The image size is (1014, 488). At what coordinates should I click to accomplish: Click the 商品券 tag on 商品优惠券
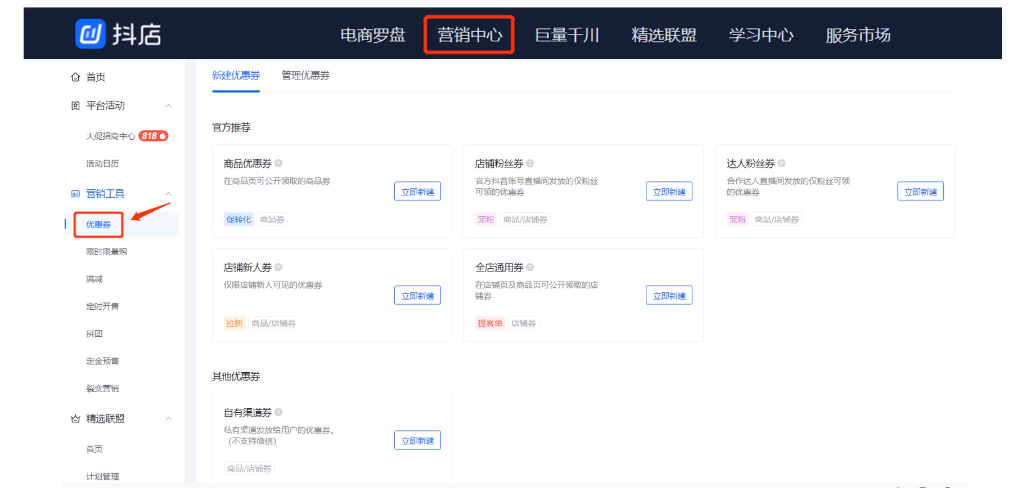(x=272, y=220)
